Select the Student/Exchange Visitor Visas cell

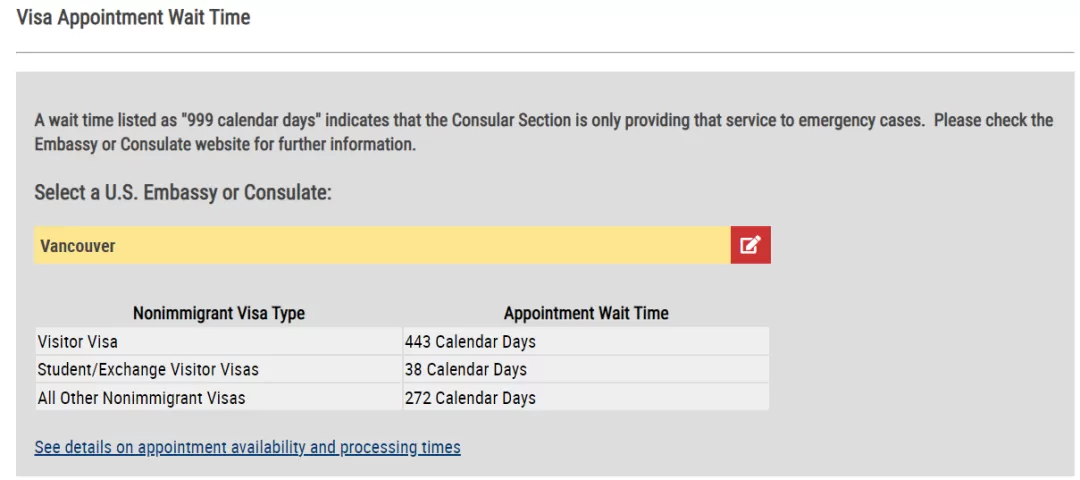tap(218, 369)
